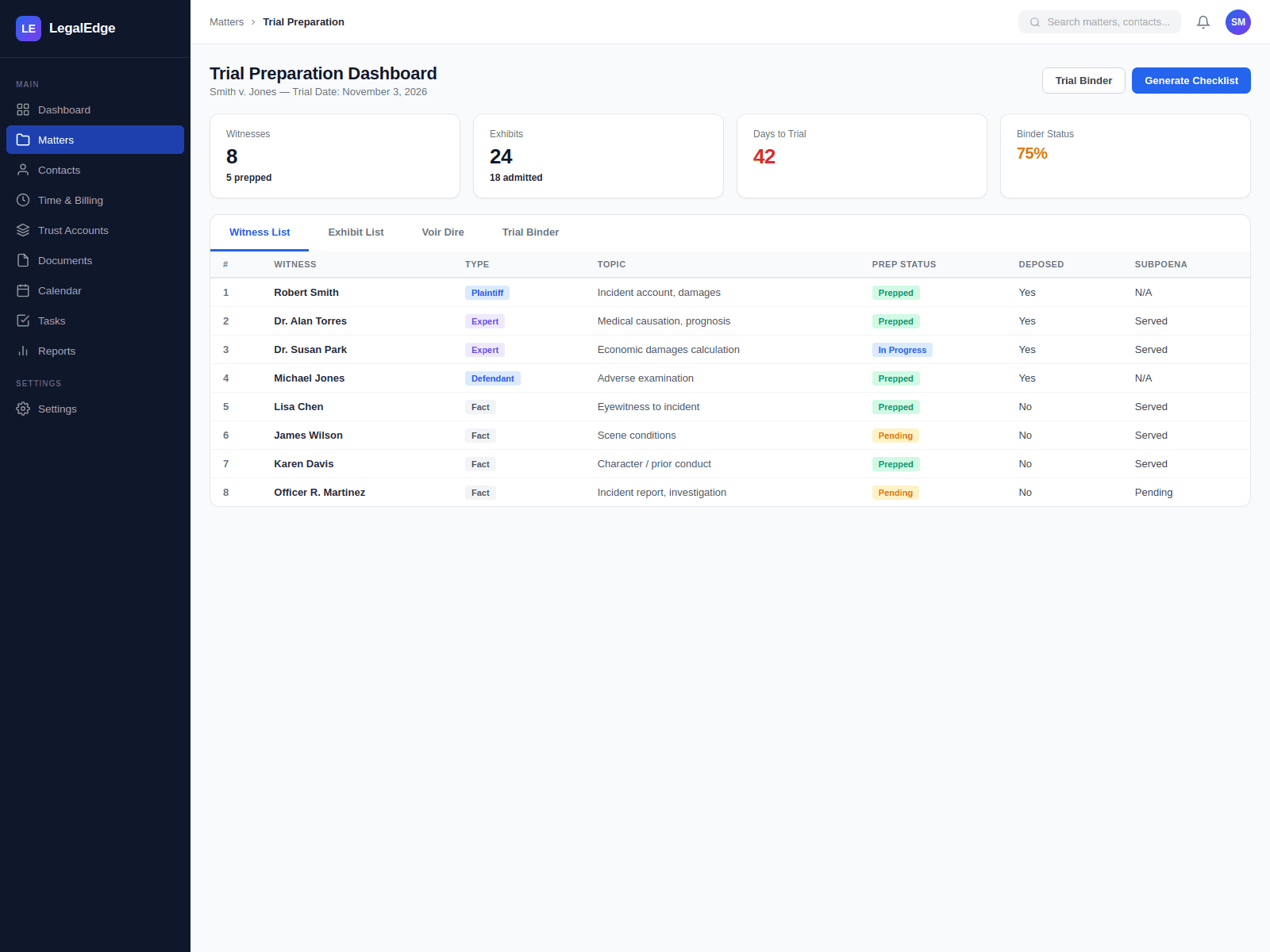The width and height of the screenshot is (1270, 952).
Task: Select witness Robert Smith
Action: pyautogui.click(x=306, y=293)
